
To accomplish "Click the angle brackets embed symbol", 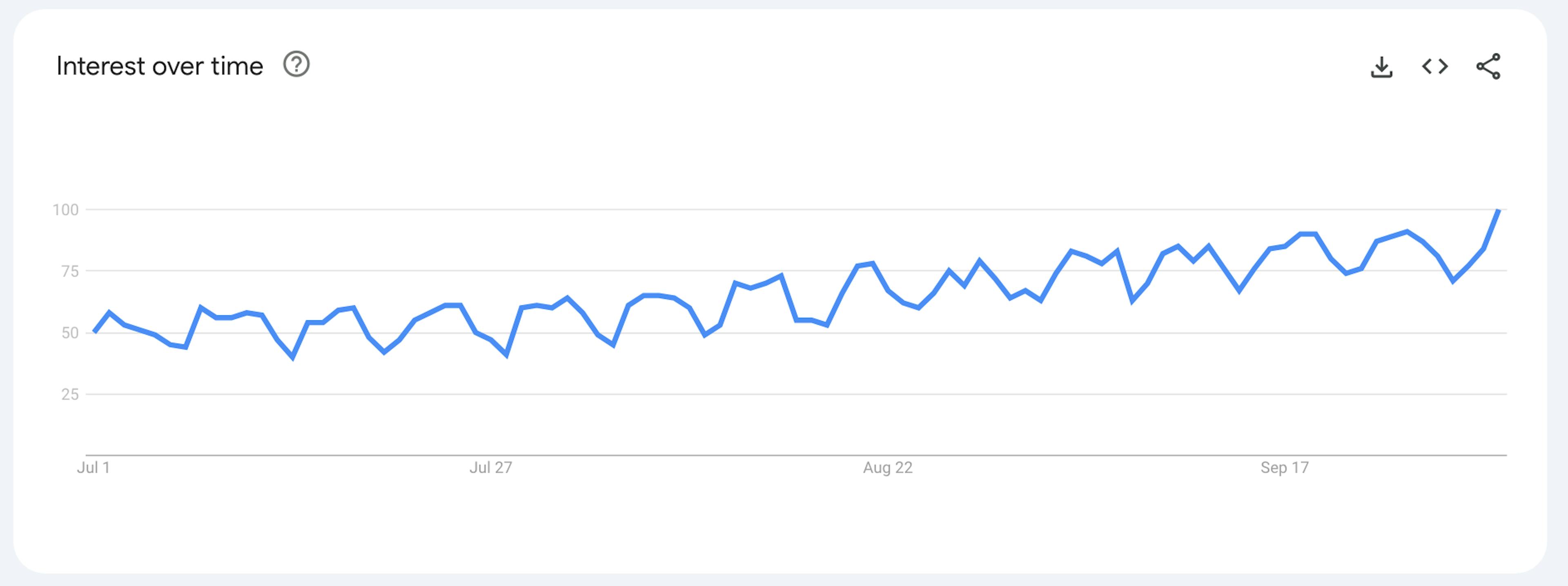I will (1435, 67).
